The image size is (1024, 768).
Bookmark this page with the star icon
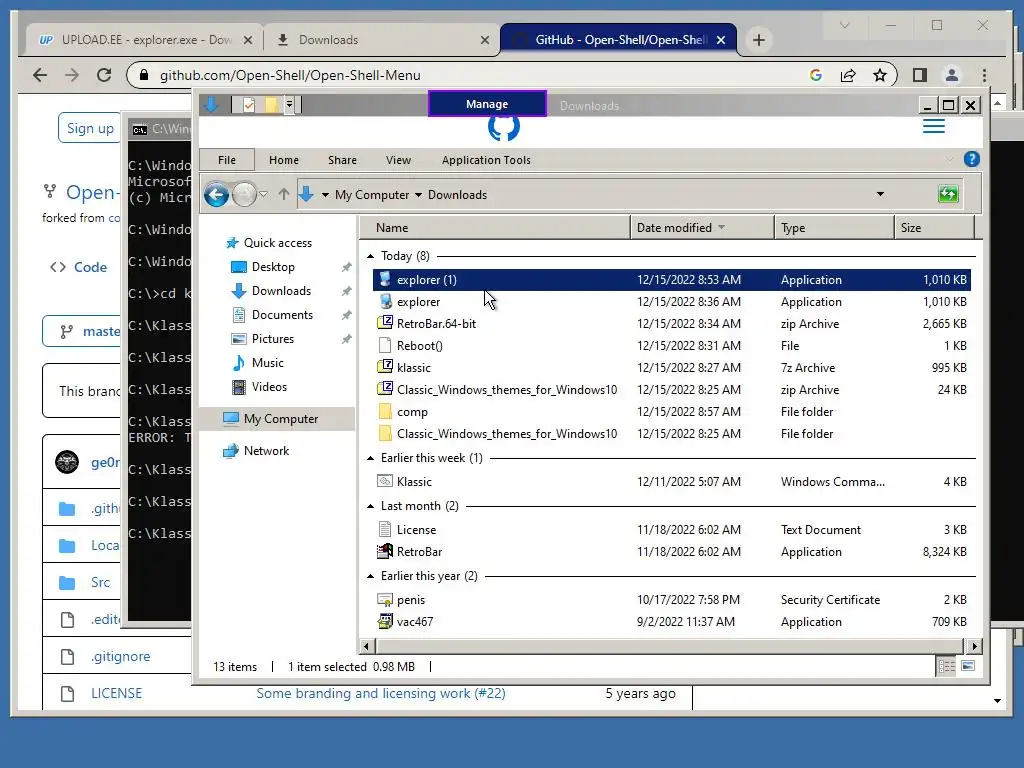click(x=880, y=75)
